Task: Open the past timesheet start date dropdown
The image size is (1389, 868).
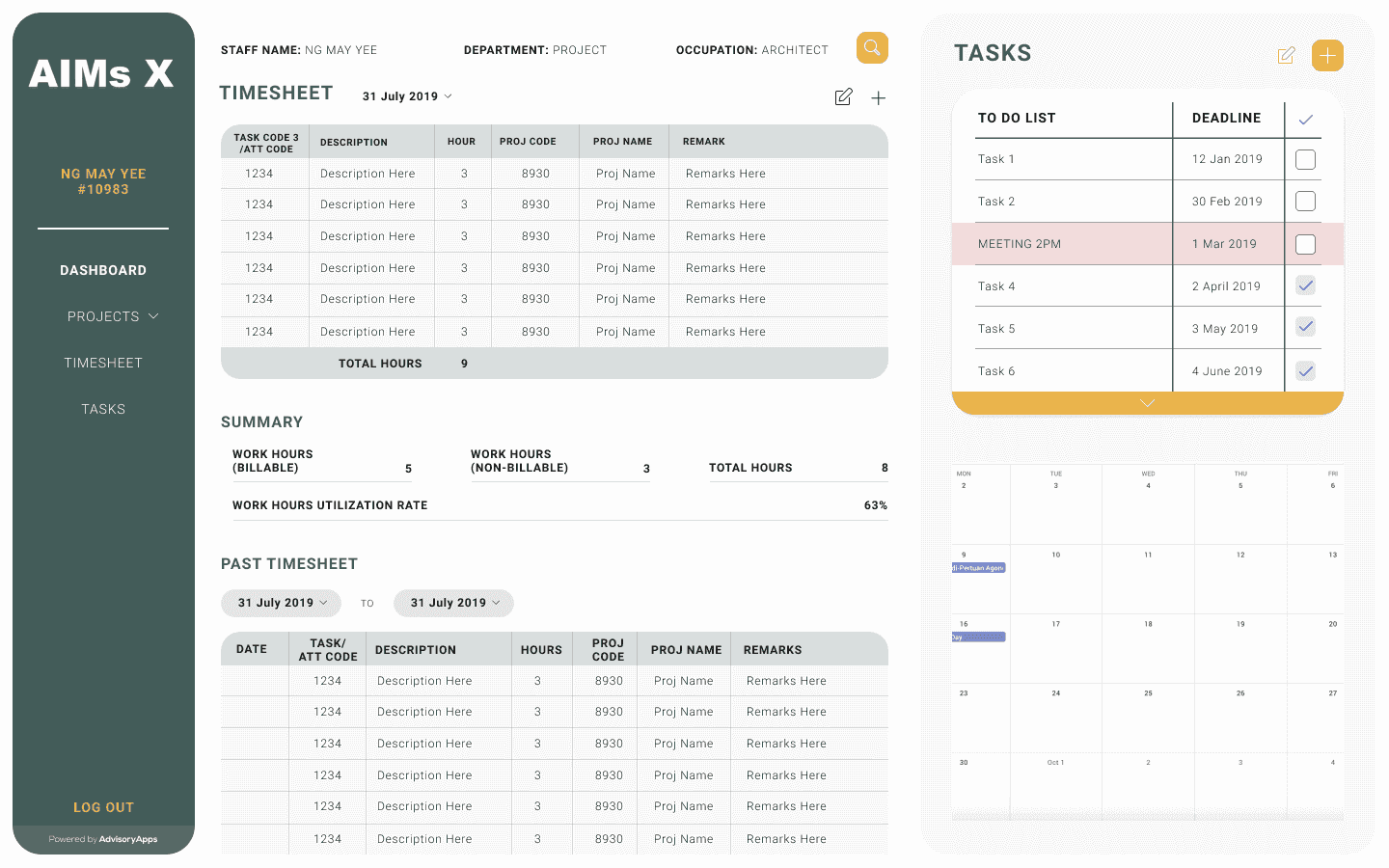Action: (281, 603)
